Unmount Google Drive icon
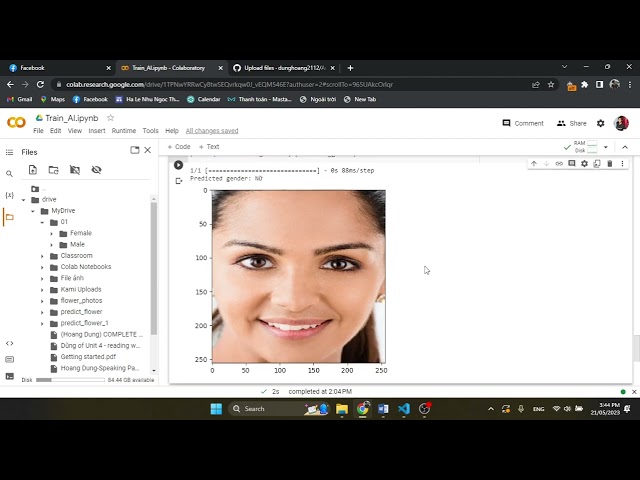 pyautogui.click(x=75, y=170)
